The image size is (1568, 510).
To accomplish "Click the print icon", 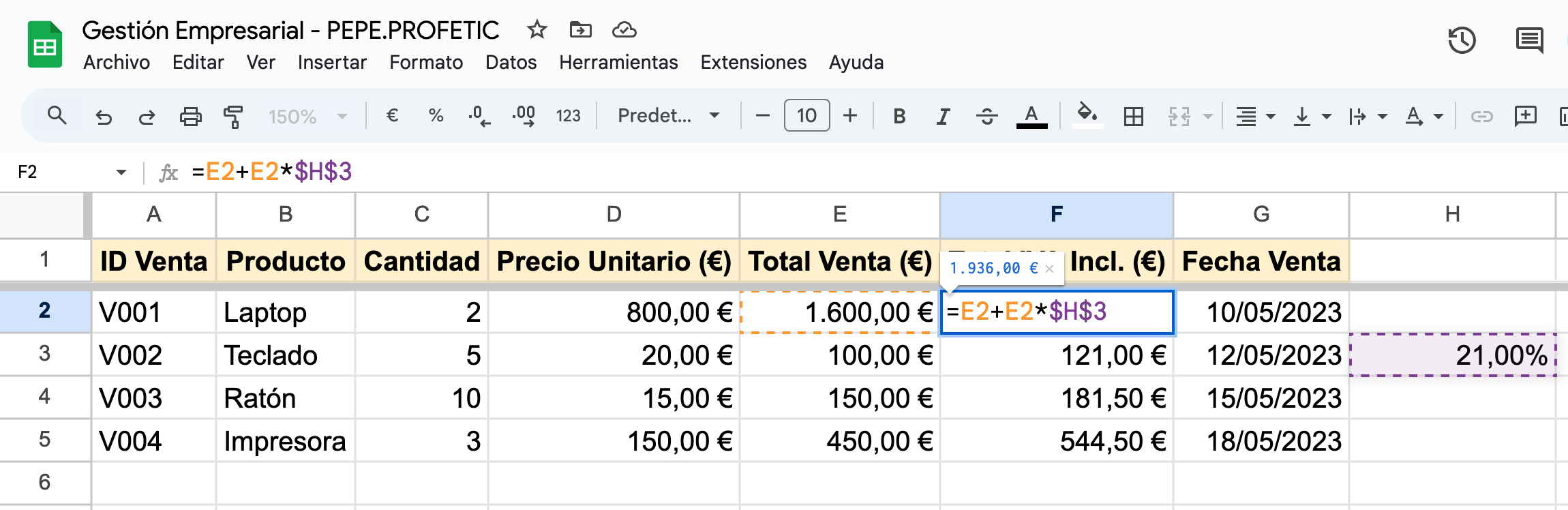I will tap(190, 117).
